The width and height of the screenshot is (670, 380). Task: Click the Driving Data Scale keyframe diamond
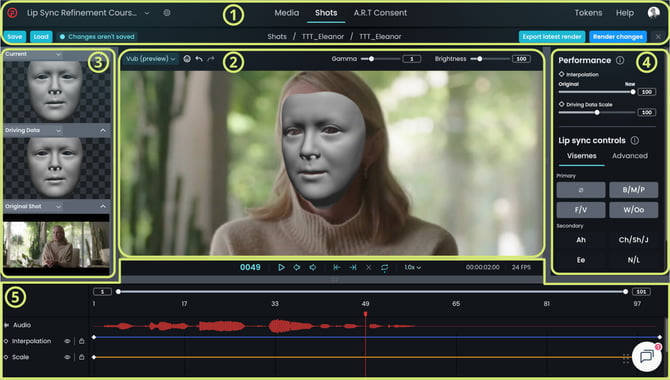561,104
